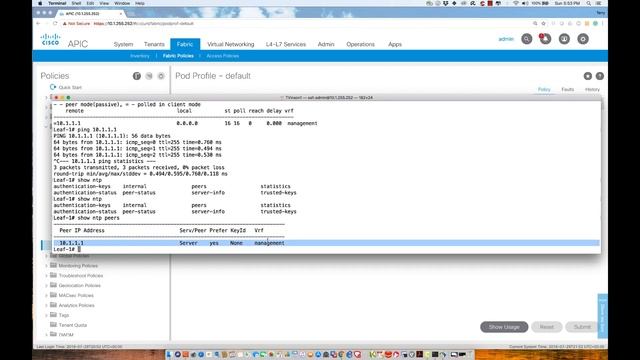Click the Wi-Fi status icon in menu bar

(516, 3)
